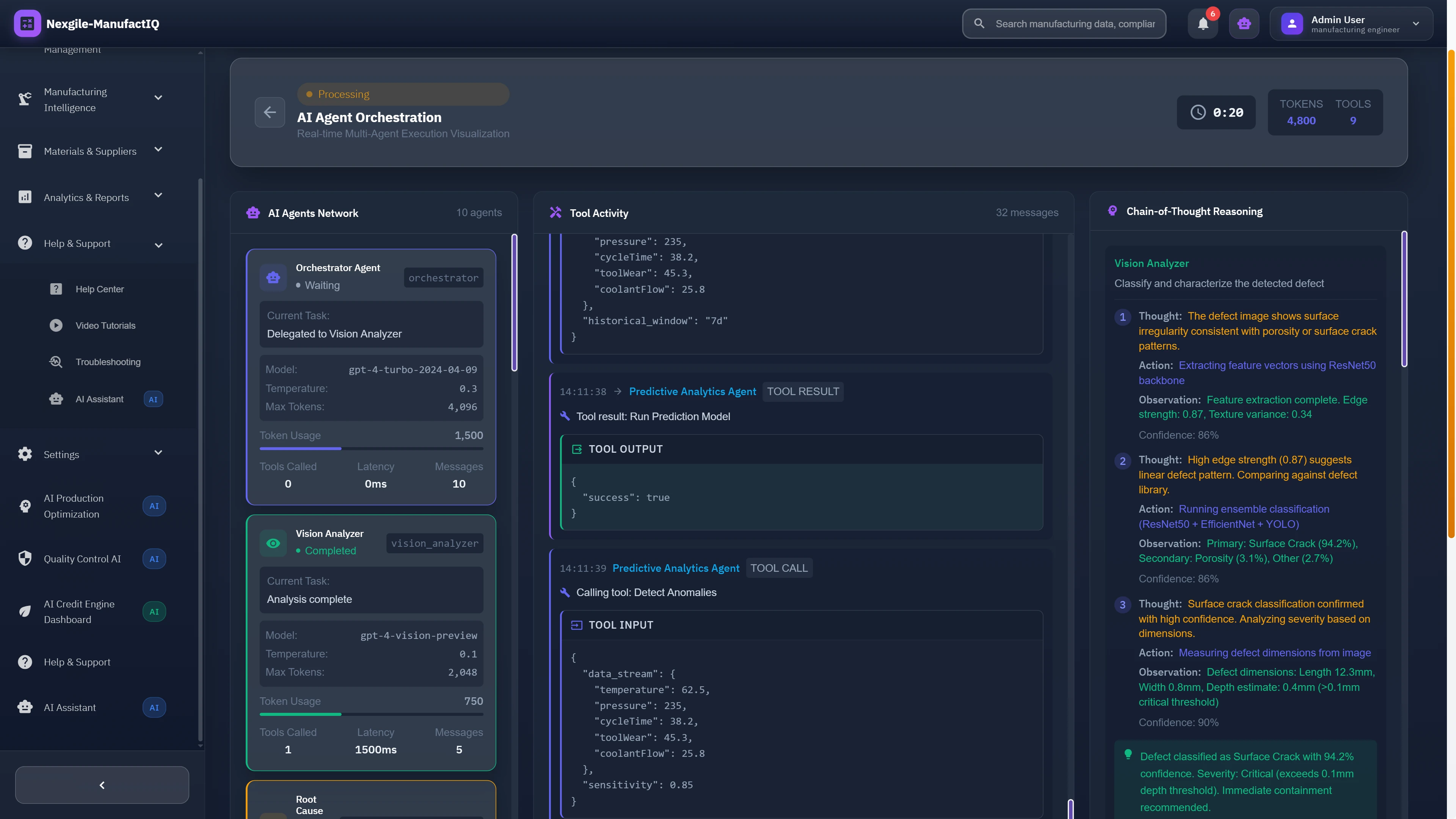Click the back arrow on AI Agent Orchestration
This screenshot has width=1456, height=819.
270,112
